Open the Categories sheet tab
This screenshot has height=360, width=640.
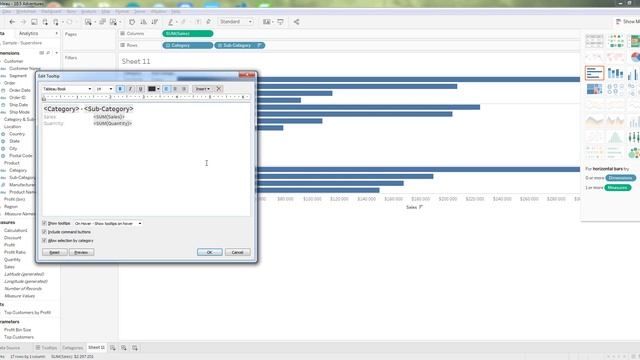pyautogui.click(x=72, y=348)
